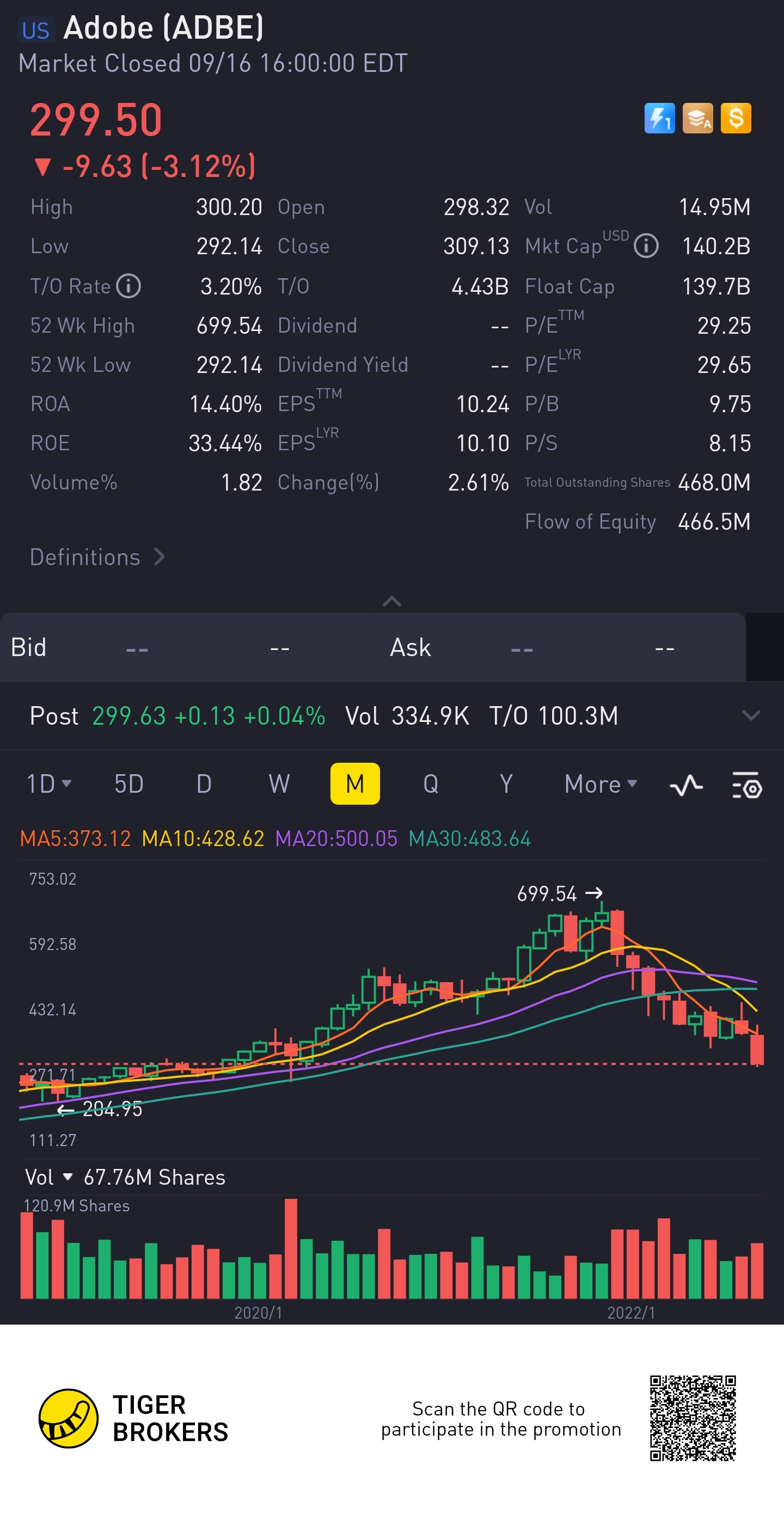
Task: Tap the Adobe (ADBE) stock title
Action: tap(163, 28)
